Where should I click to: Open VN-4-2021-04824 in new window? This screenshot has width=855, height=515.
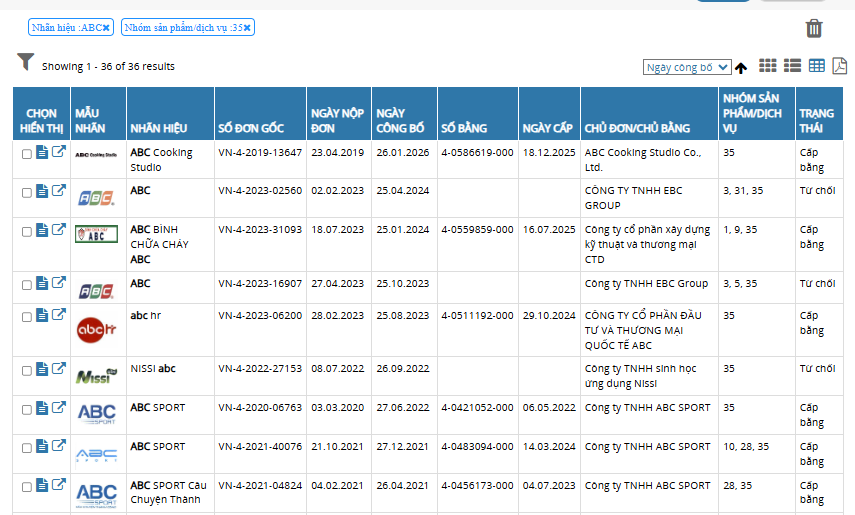click(59, 485)
